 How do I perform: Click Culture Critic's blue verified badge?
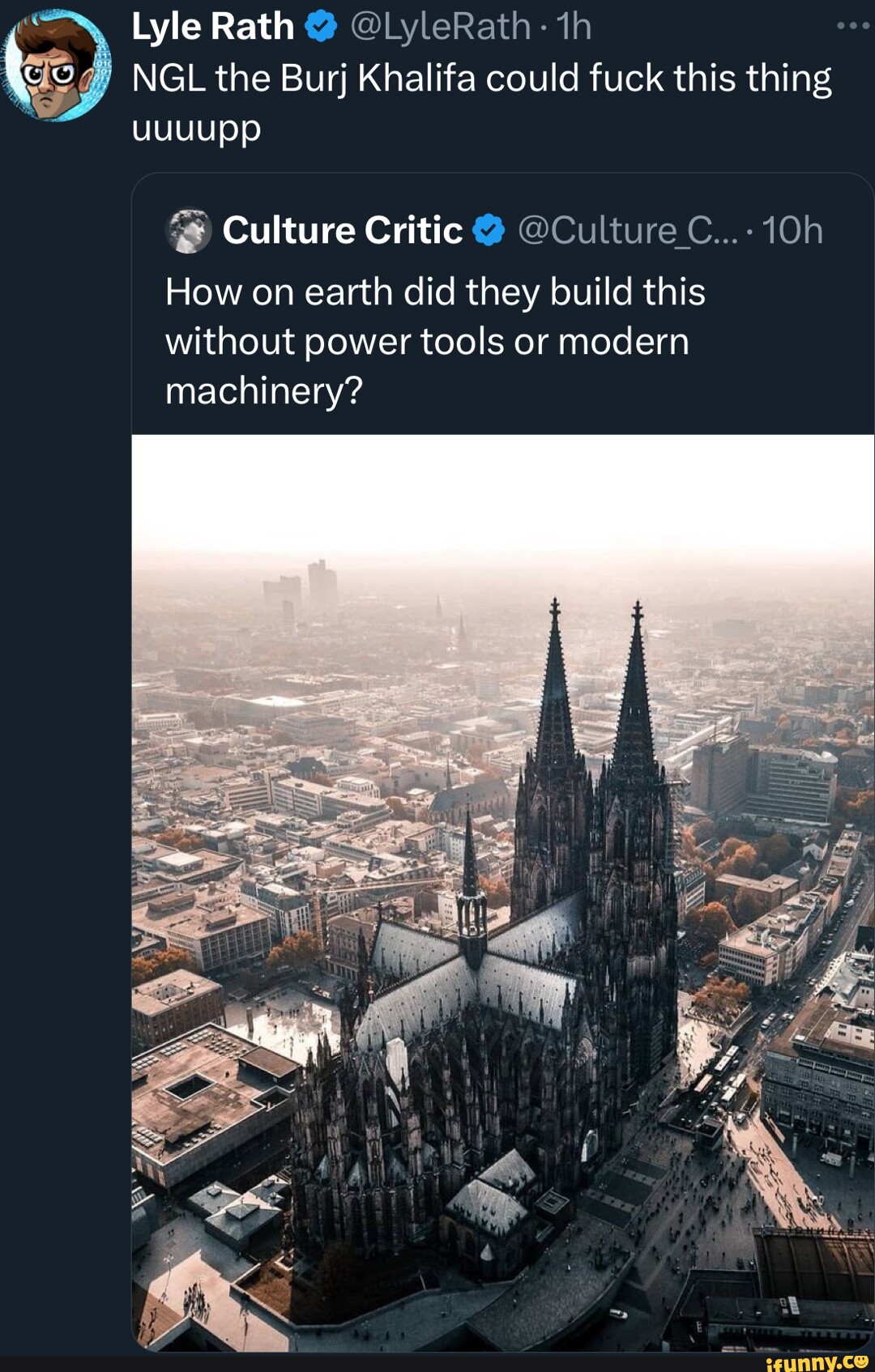tap(489, 231)
